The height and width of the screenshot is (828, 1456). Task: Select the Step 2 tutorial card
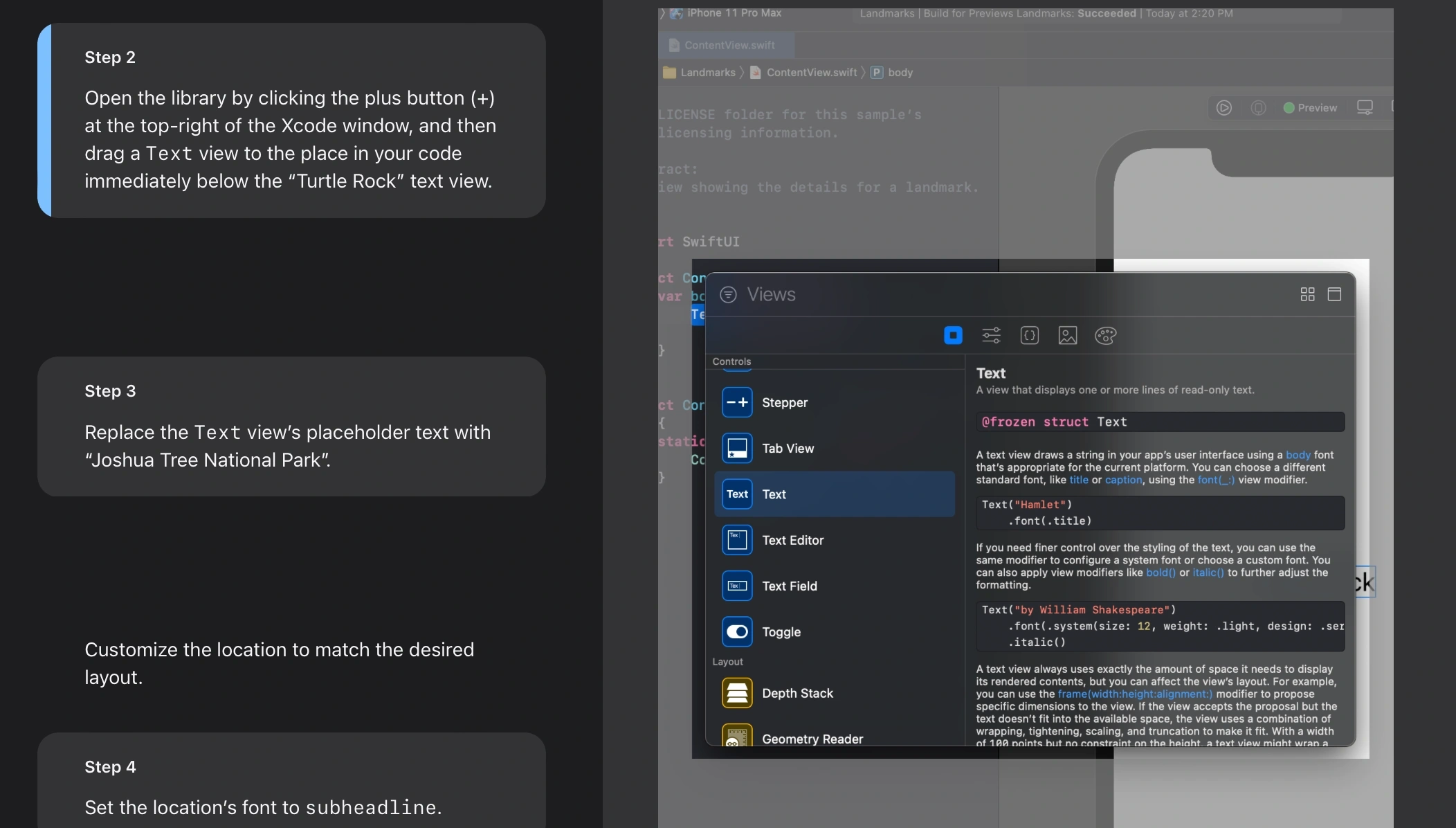coord(291,120)
